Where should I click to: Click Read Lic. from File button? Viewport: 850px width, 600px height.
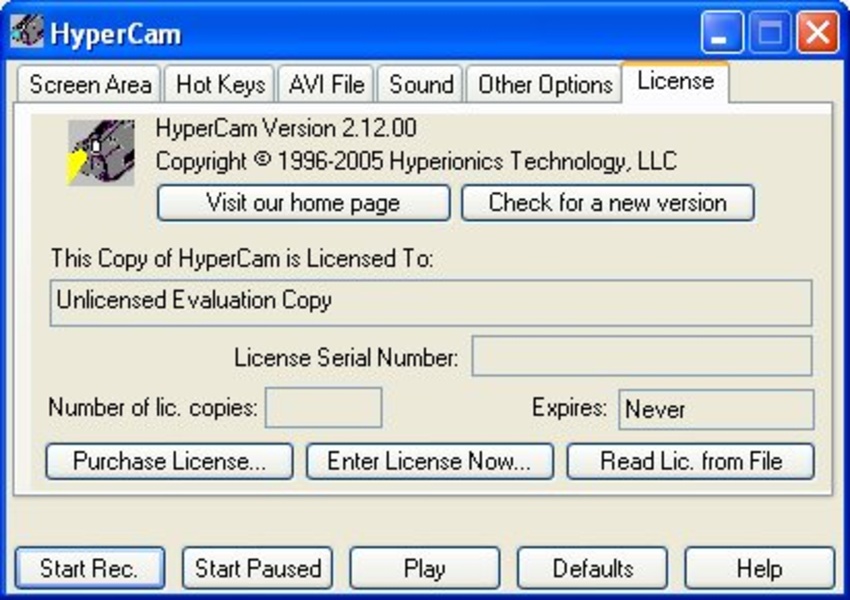point(691,462)
